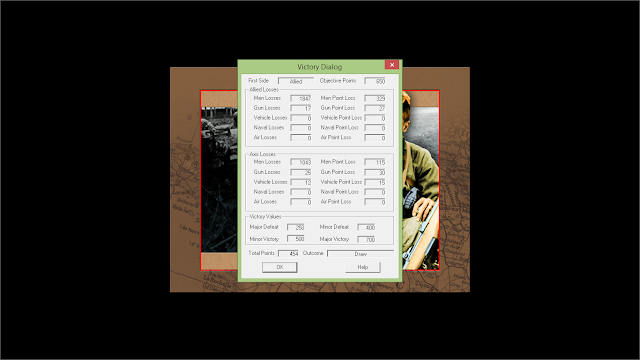640x360 pixels.
Task: Select the Major Victory value field showing 700
Action: coord(366,239)
